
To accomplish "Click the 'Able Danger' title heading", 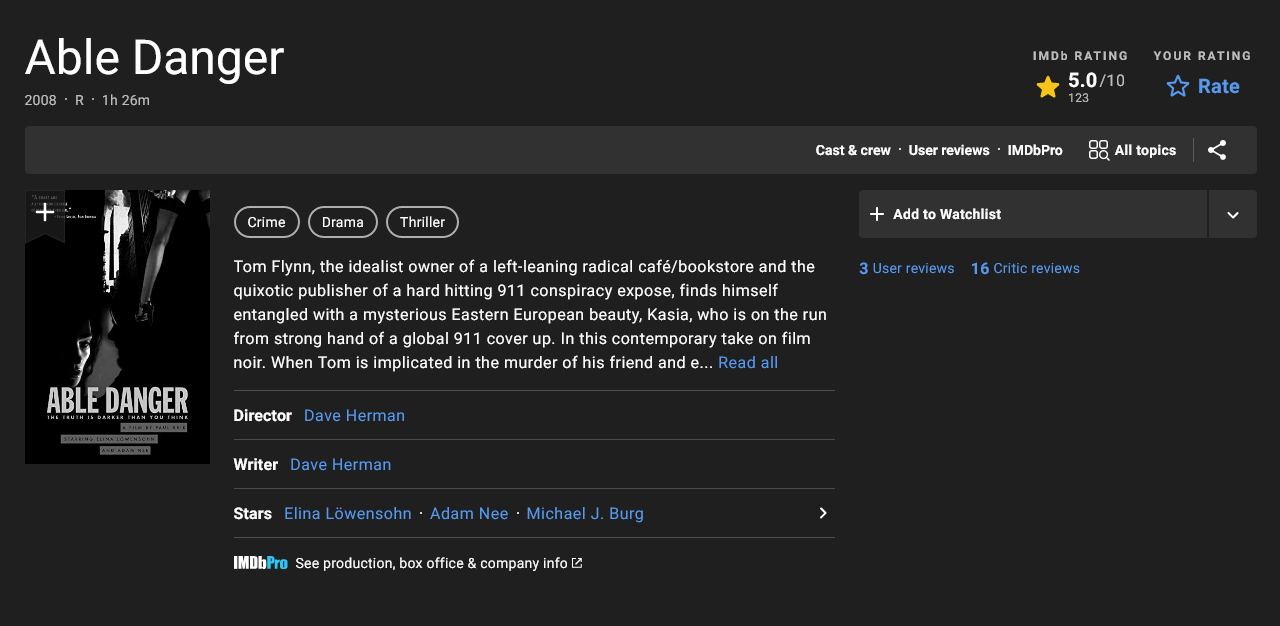I will 155,58.
